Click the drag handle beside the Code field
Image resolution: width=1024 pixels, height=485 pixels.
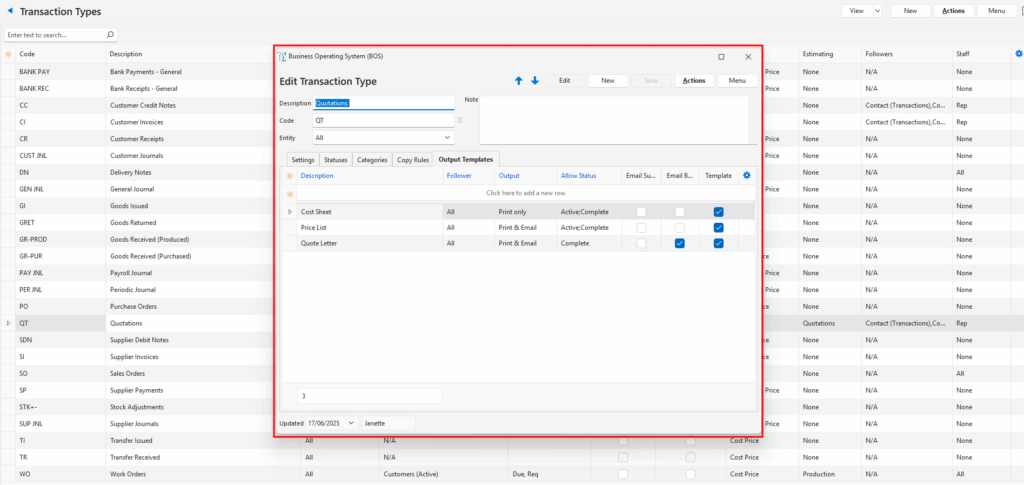pos(460,120)
